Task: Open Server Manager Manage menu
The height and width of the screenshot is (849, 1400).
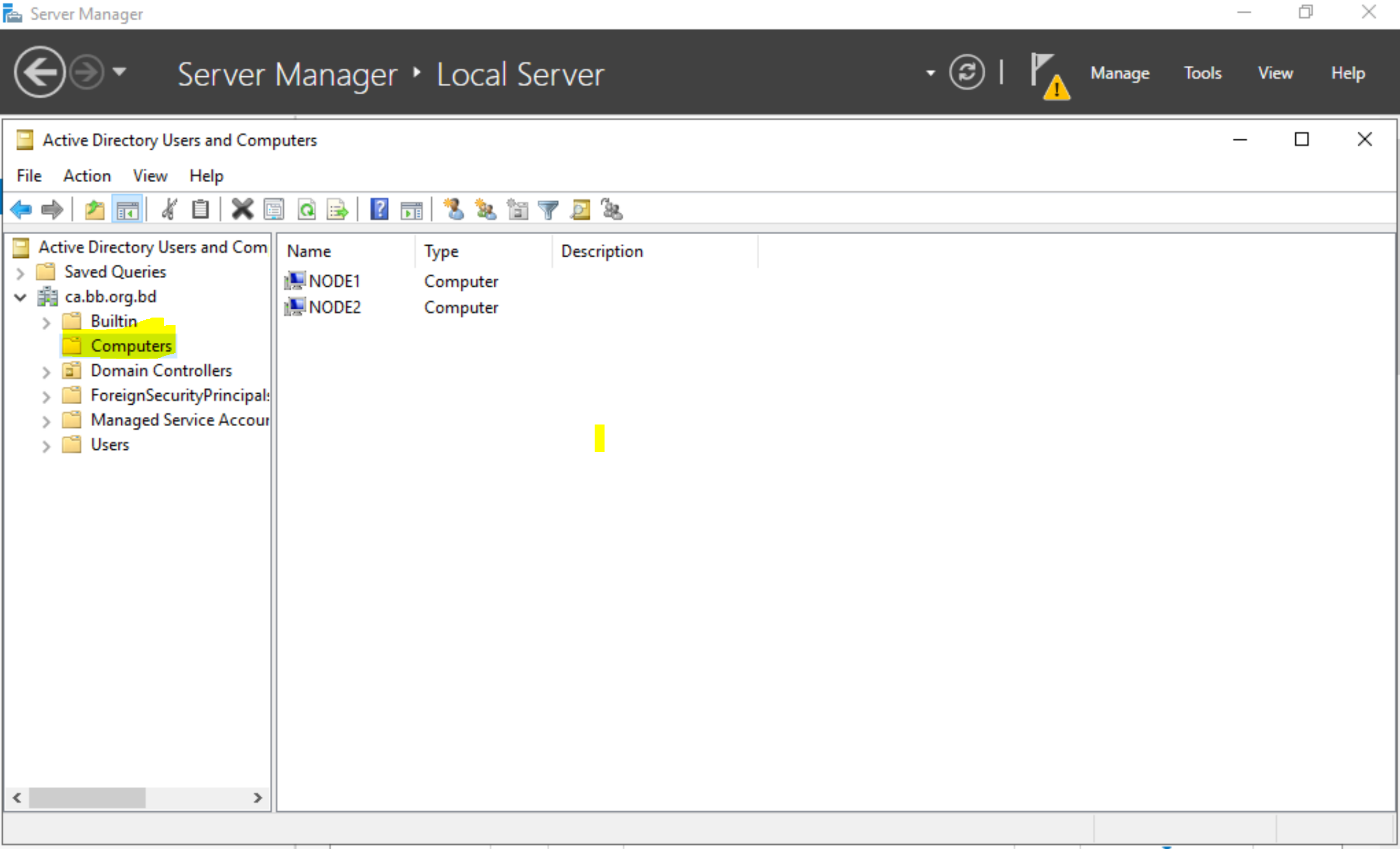Action: 1119,73
